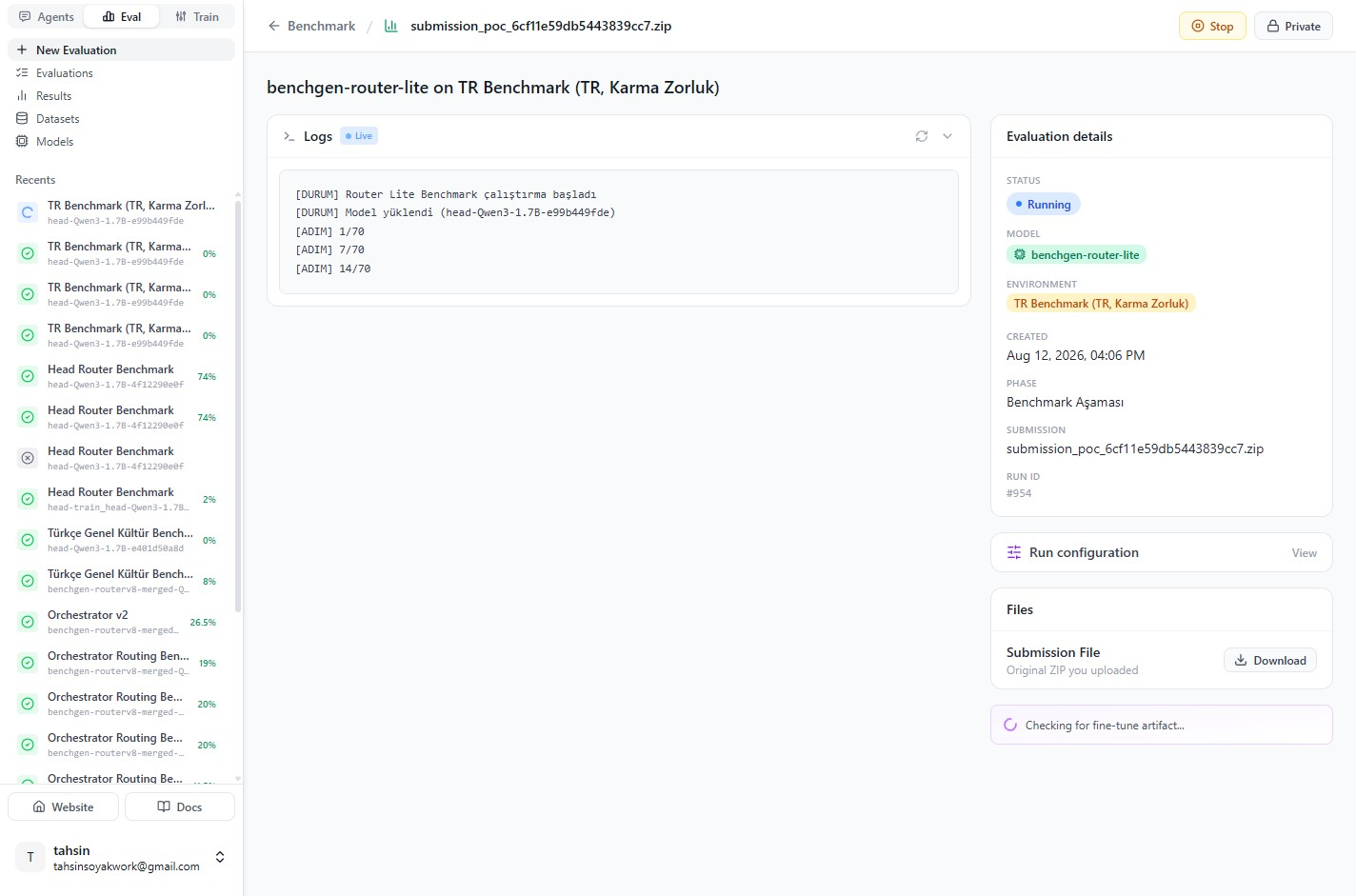Image resolution: width=1356 pixels, height=896 pixels.
Task: Collapse the Logs panel with chevron
Action: (947, 136)
